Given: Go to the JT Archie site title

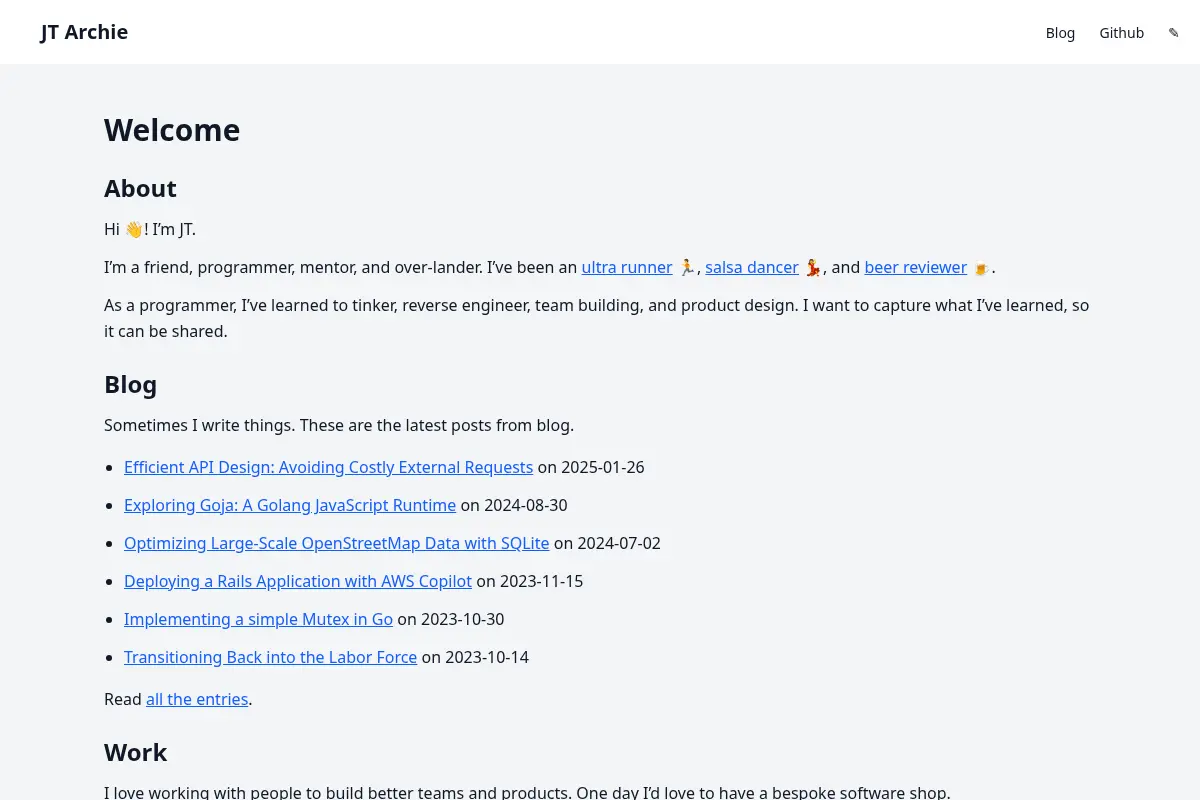Looking at the screenshot, I should pyautogui.click(x=84, y=32).
